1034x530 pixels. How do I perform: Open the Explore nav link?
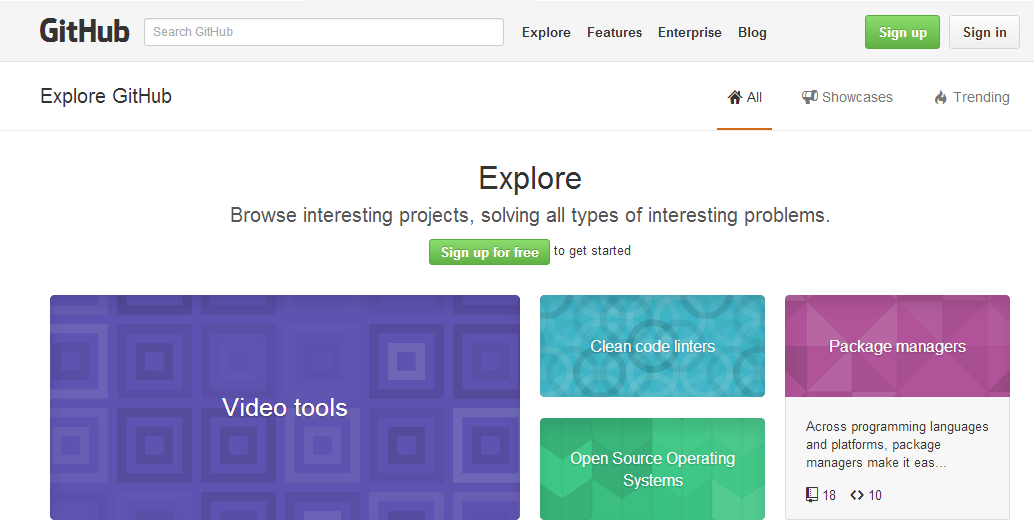click(x=546, y=32)
